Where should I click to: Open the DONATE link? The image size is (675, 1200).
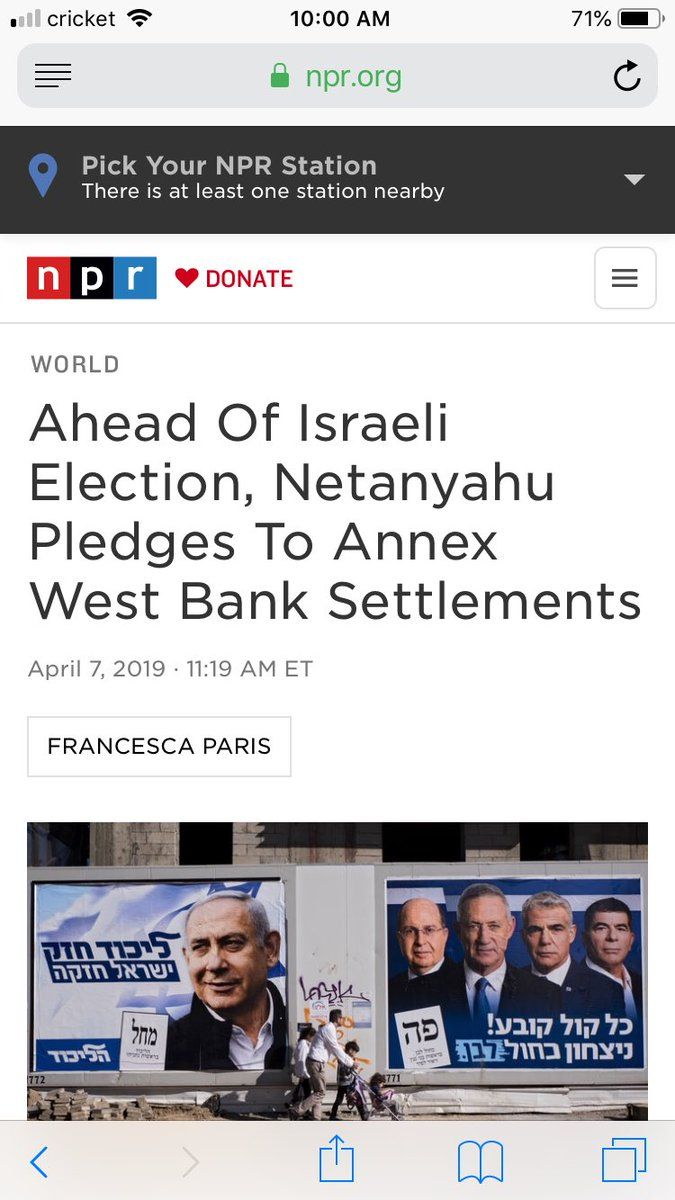[249, 279]
